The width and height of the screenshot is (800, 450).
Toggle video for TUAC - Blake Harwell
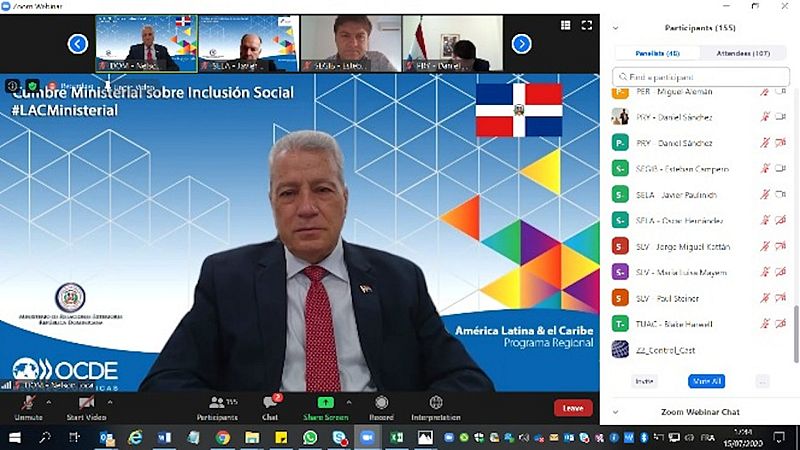click(x=780, y=323)
